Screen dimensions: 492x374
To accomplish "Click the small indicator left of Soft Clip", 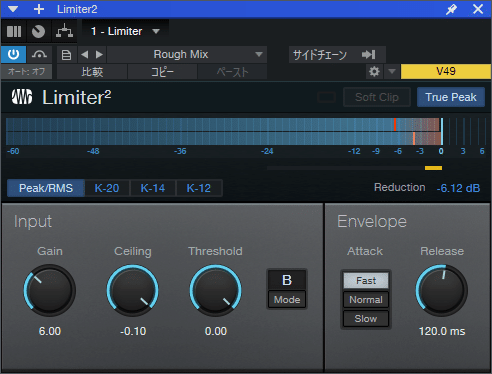I will [x=326, y=97].
